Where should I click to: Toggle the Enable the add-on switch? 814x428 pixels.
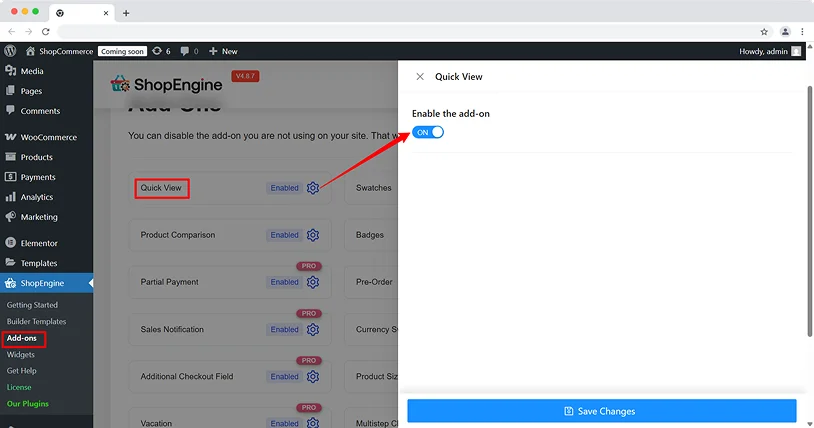pos(428,132)
